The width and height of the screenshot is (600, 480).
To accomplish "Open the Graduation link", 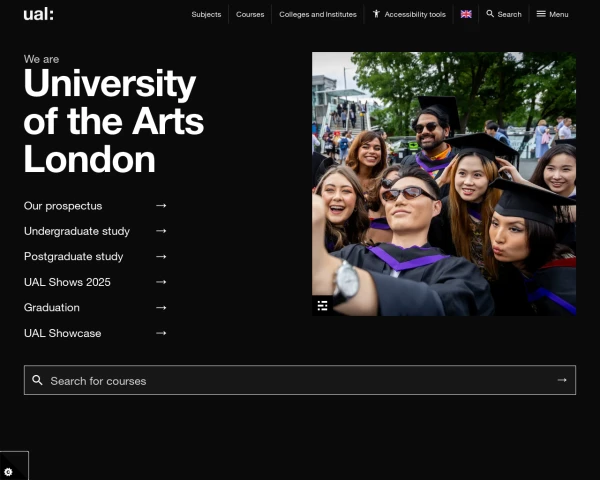I will point(52,307).
